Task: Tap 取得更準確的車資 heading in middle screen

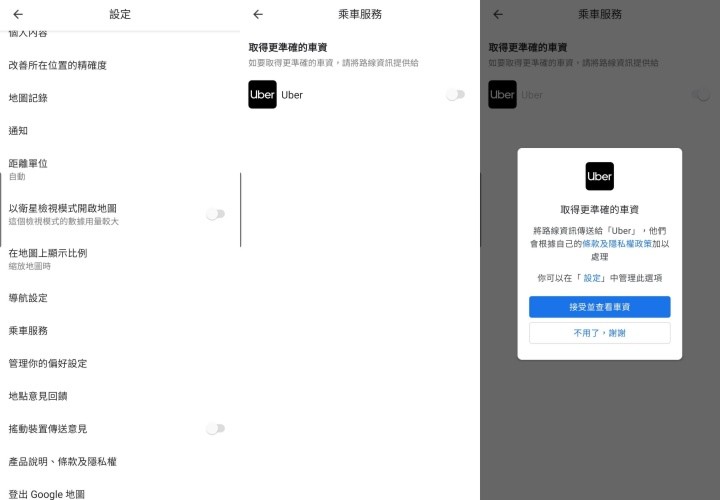Action: (x=288, y=47)
